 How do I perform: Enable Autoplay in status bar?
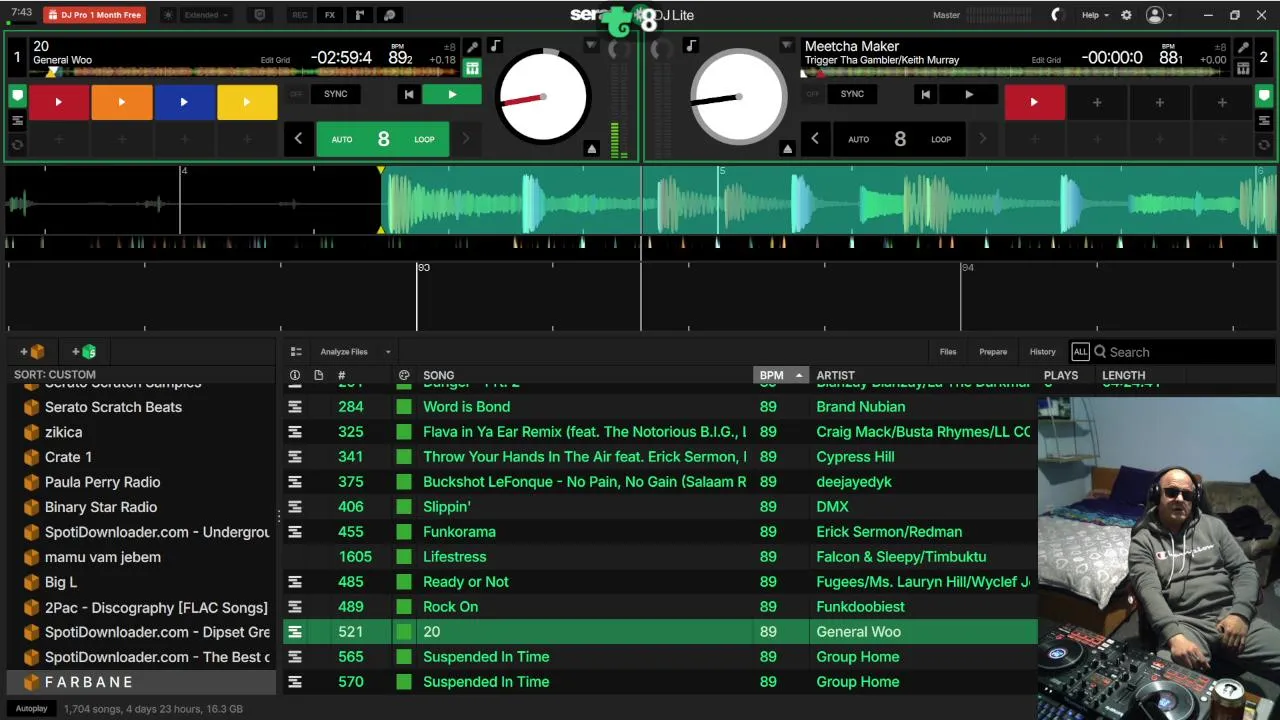coord(31,709)
